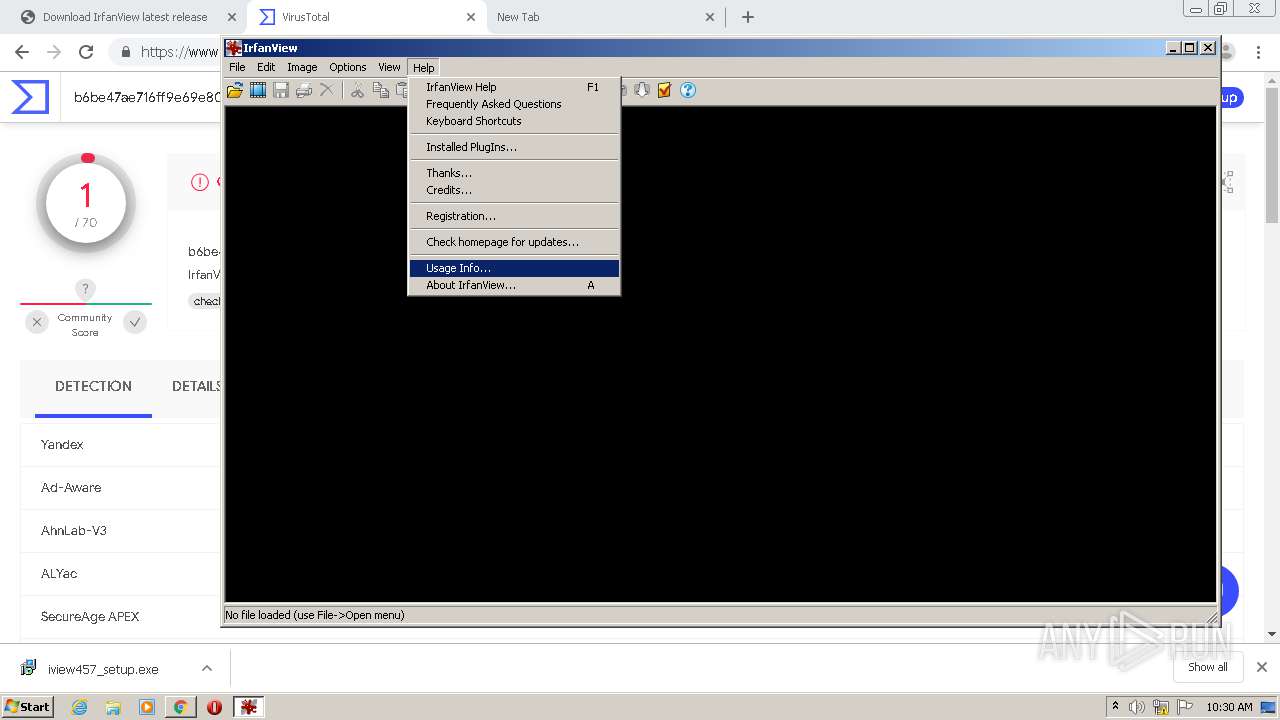Close the Chrome downloads bar
The width and height of the screenshot is (1280, 720).
[1261, 667]
